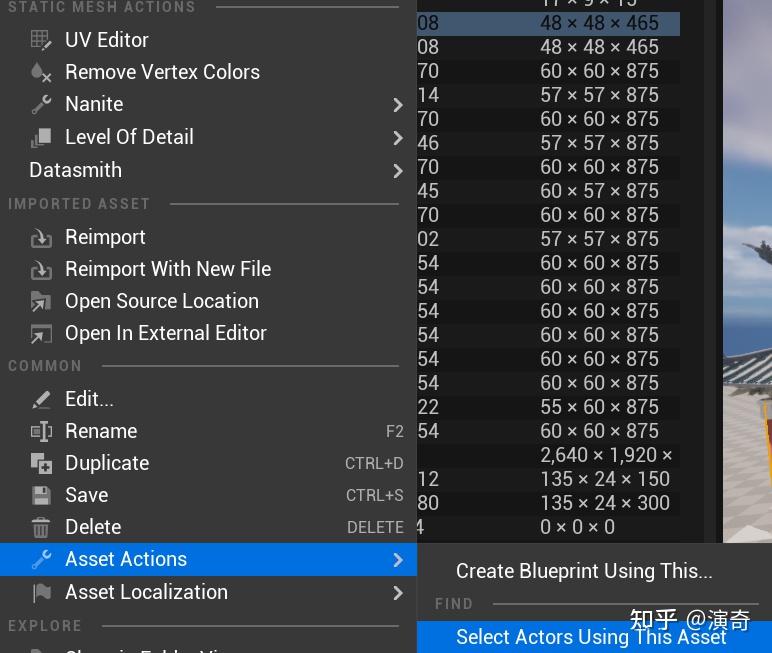Image resolution: width=772 pixels, height=653 pixels.
Task: Choose Save from the context menu
Action: (x=86, y=495)
